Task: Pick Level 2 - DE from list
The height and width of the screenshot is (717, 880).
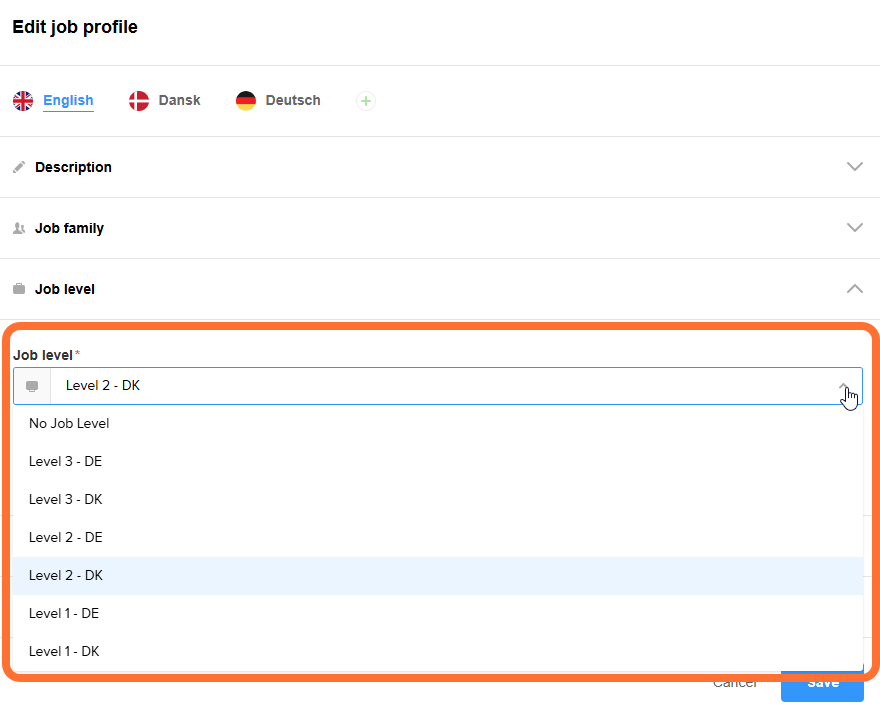Action: (438, 538)
